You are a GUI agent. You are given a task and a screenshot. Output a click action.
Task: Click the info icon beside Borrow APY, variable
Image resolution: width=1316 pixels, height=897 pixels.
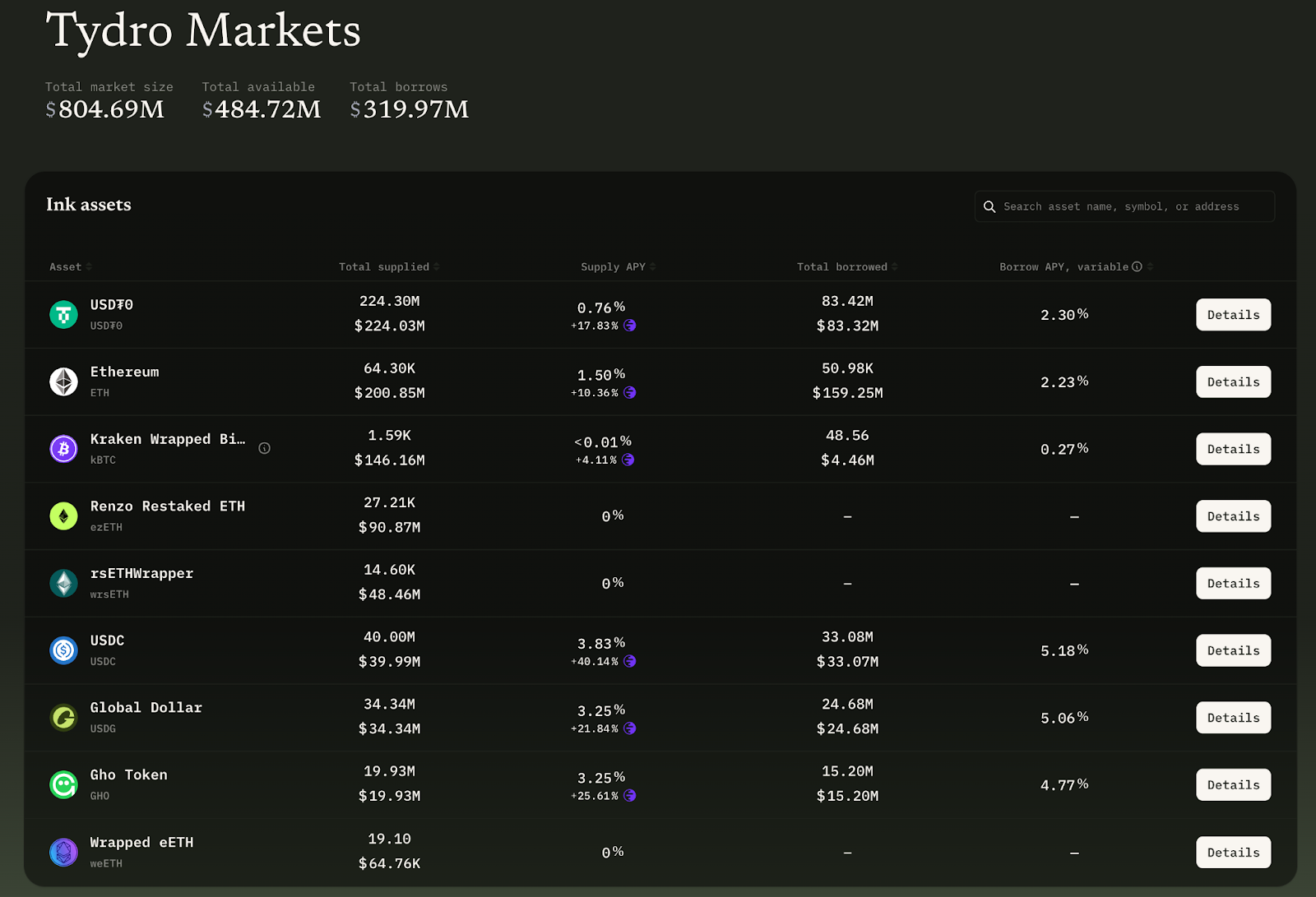(x=1137, y=266)
